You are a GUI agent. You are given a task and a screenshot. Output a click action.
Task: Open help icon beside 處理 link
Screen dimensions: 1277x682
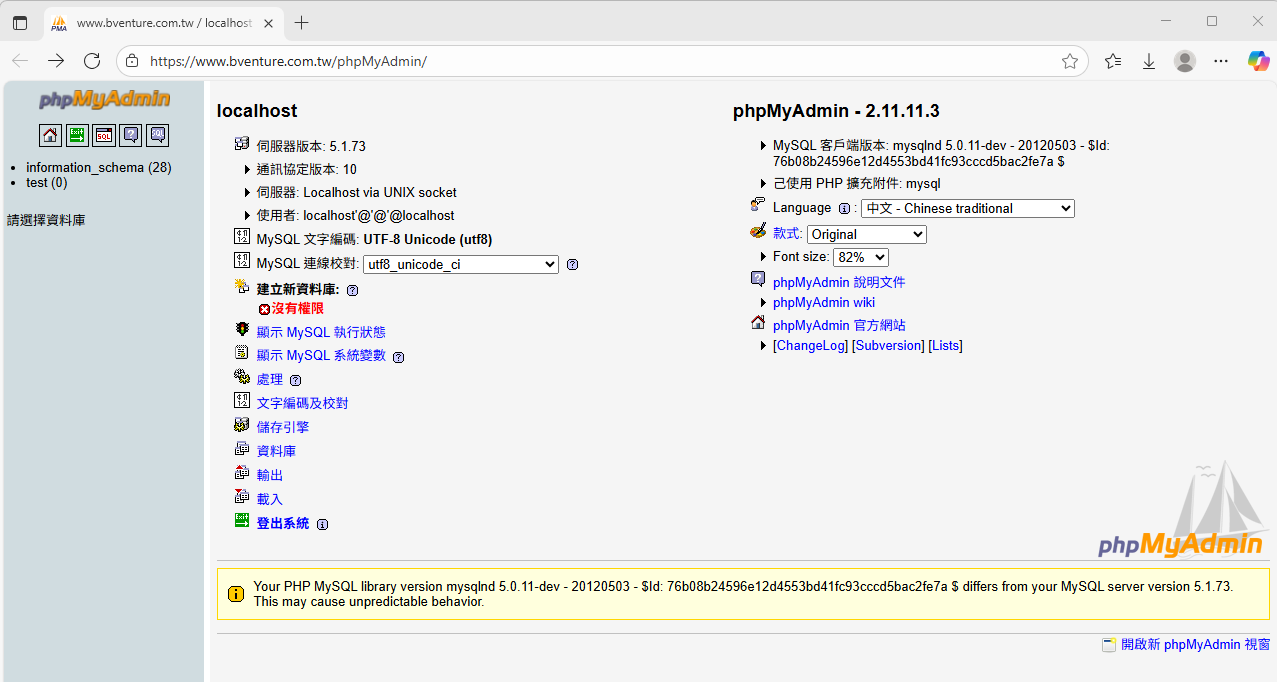(x=295, y=381)
